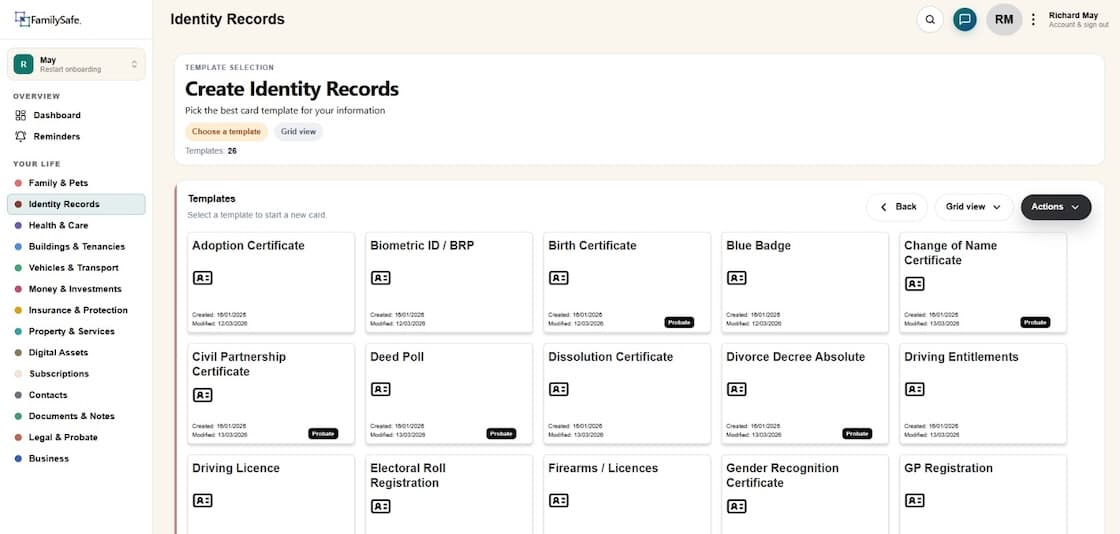Screen dimensions: 1120x534
Task: Click the Choose a template pill
Action: 226,132
